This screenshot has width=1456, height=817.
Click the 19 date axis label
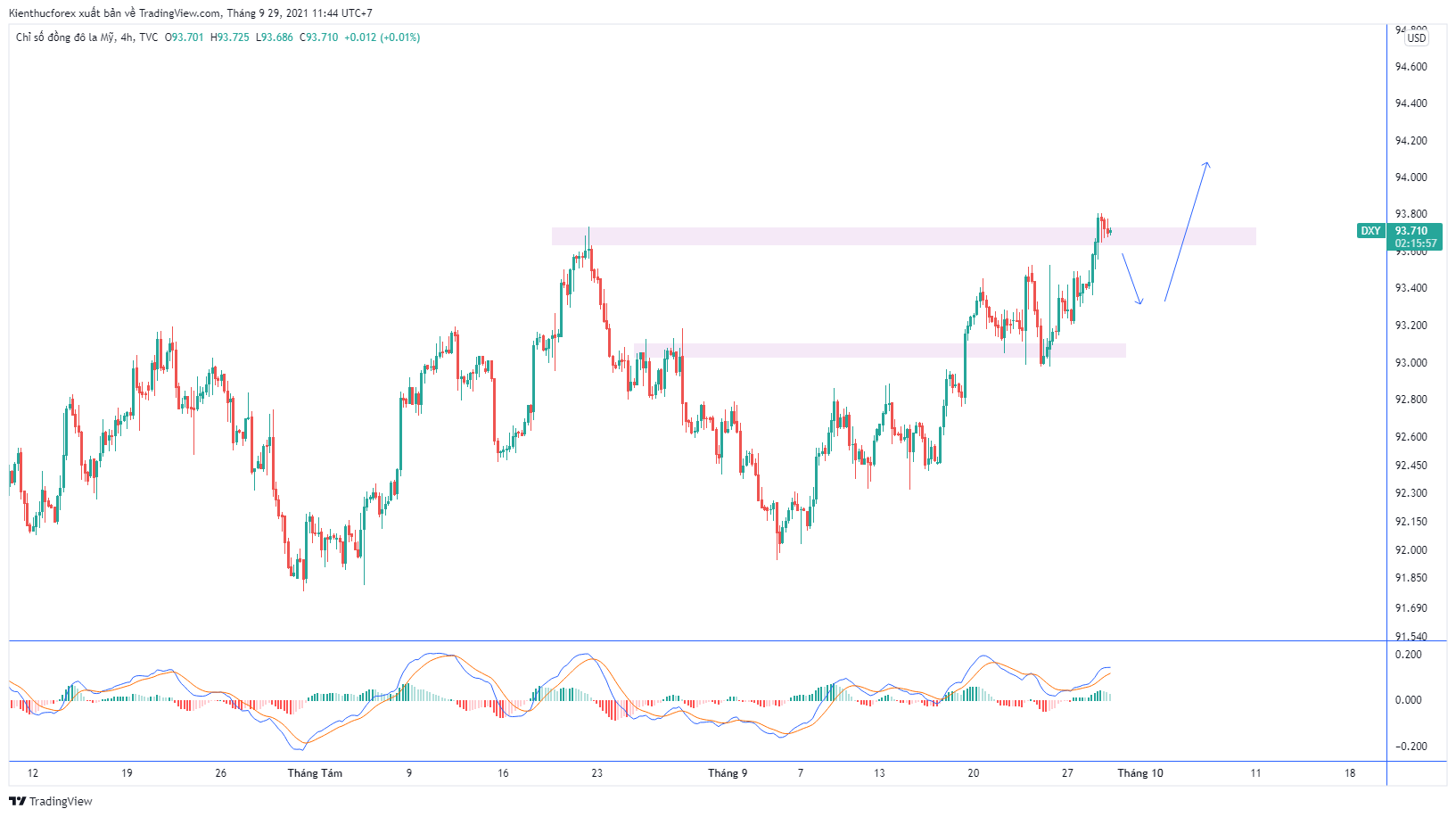click(x=127, y=773)
